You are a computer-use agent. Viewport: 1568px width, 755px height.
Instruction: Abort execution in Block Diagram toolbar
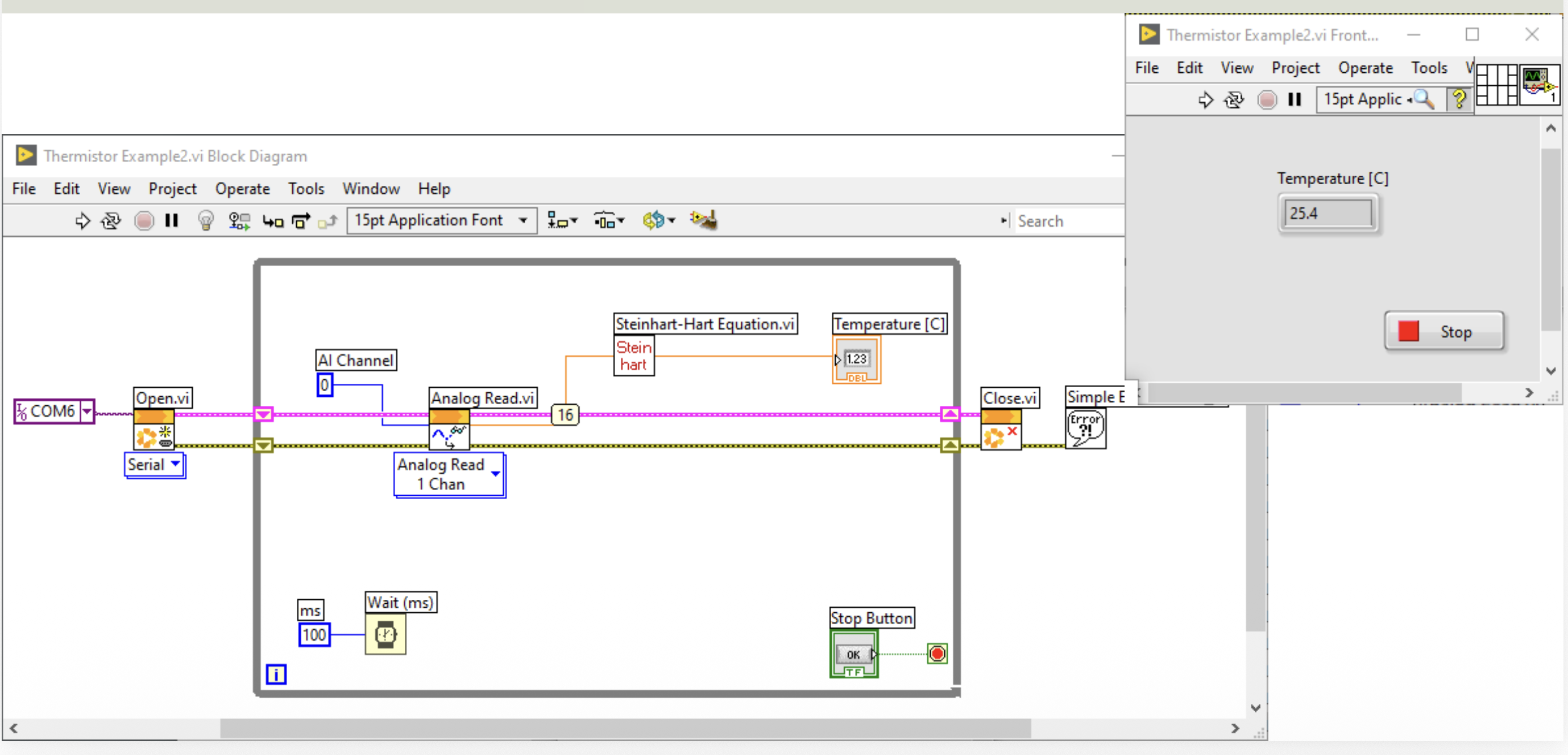coord(144,221)
